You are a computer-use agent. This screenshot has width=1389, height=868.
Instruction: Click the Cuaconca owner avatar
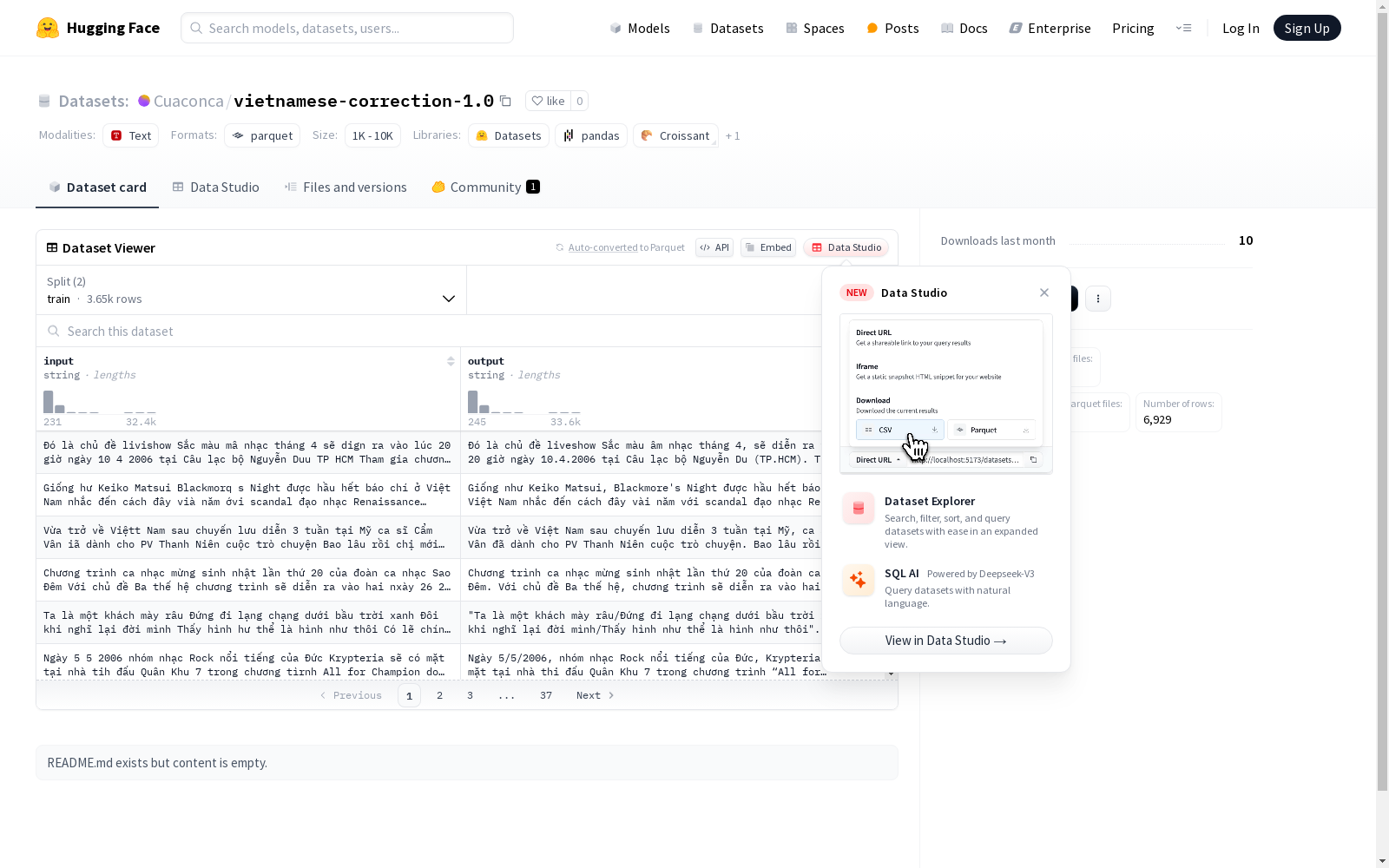click(x=144, y=101)
